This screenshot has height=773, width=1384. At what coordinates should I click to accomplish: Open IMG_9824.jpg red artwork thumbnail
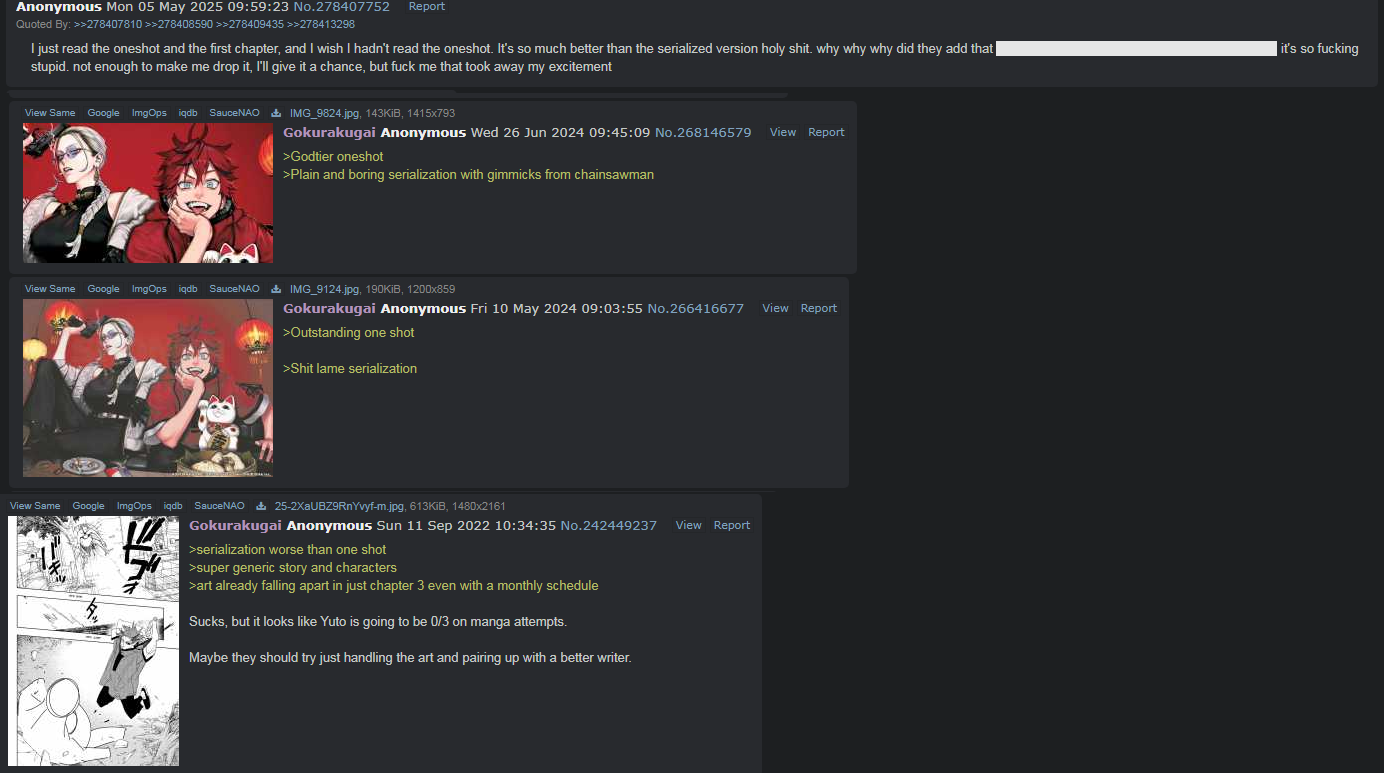coord(148,193)
